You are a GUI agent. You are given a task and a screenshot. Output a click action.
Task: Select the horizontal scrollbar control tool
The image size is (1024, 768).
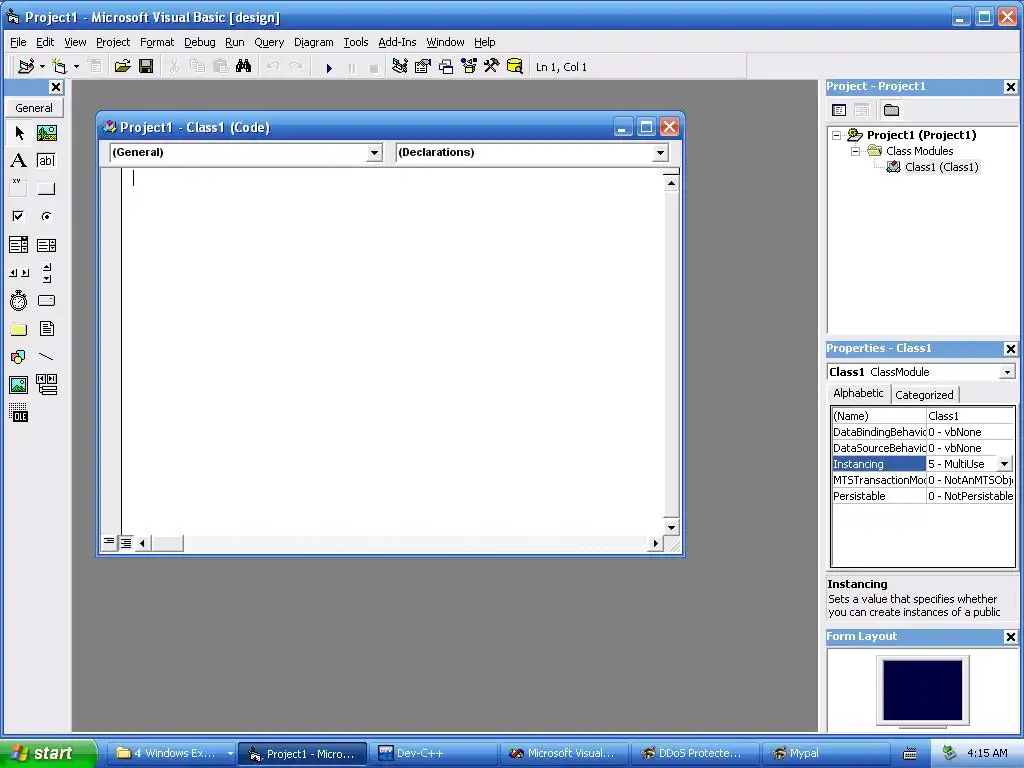point(19,273)
